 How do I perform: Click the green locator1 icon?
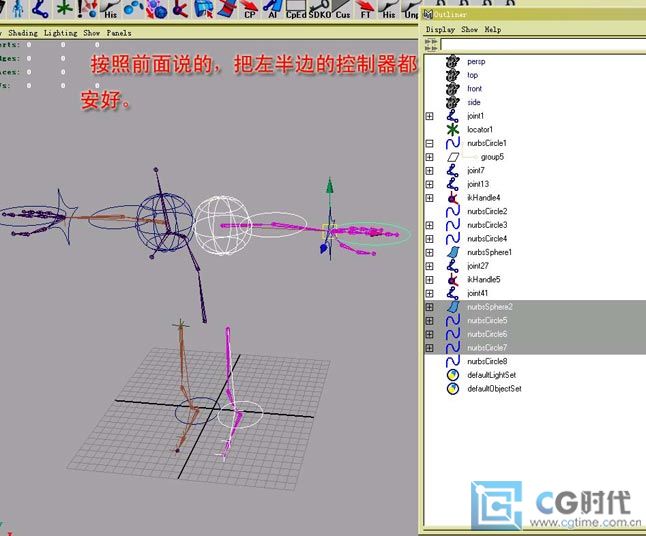[x=452, y=130]
